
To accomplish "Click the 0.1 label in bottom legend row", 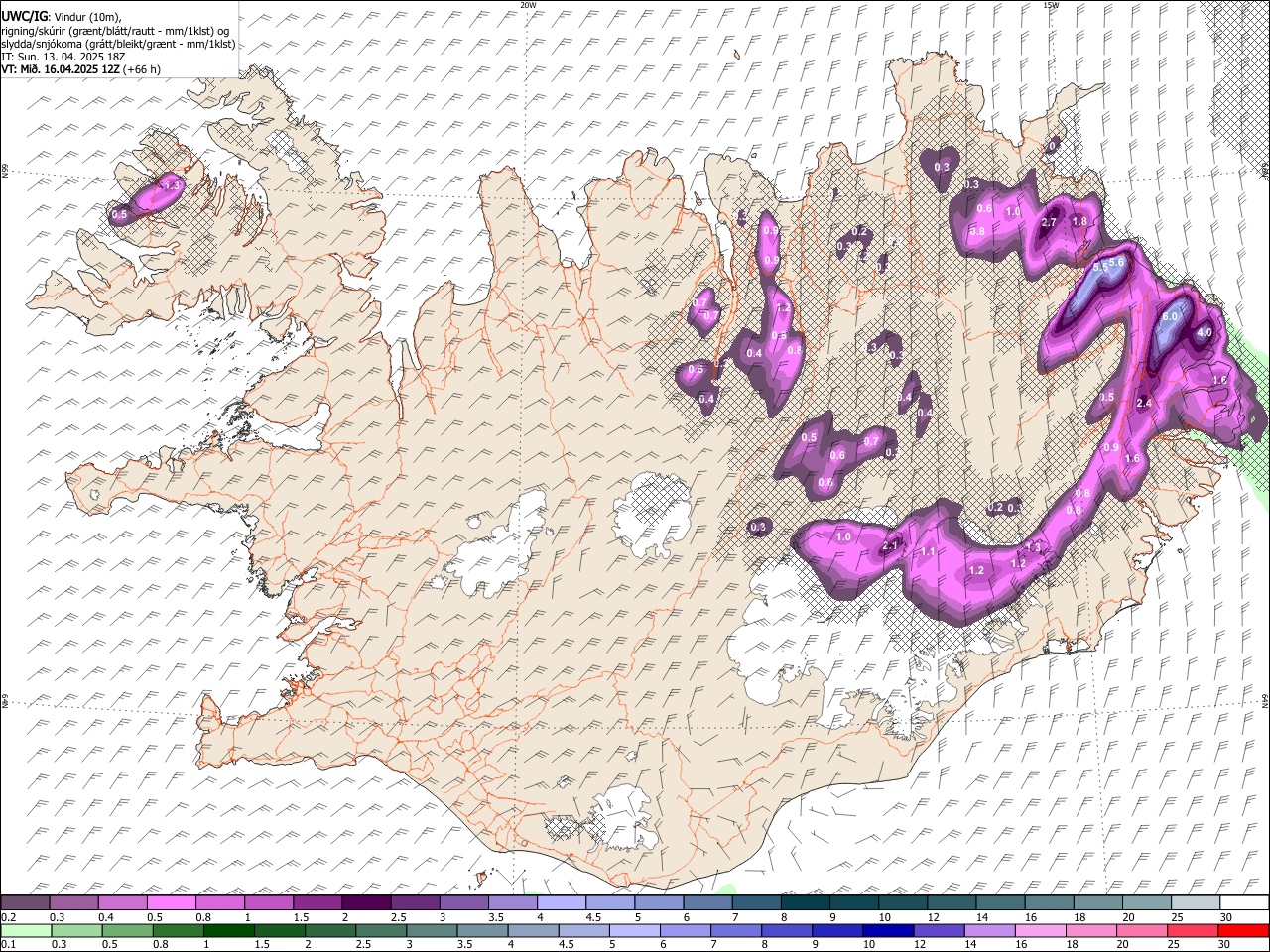I will pyautogui.click(x=8, y=944).
